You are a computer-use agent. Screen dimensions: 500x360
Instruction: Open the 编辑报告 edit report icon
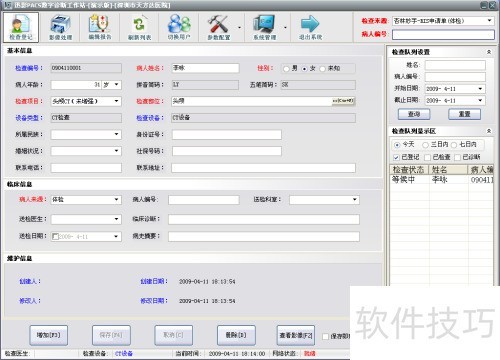click(100, 27)
